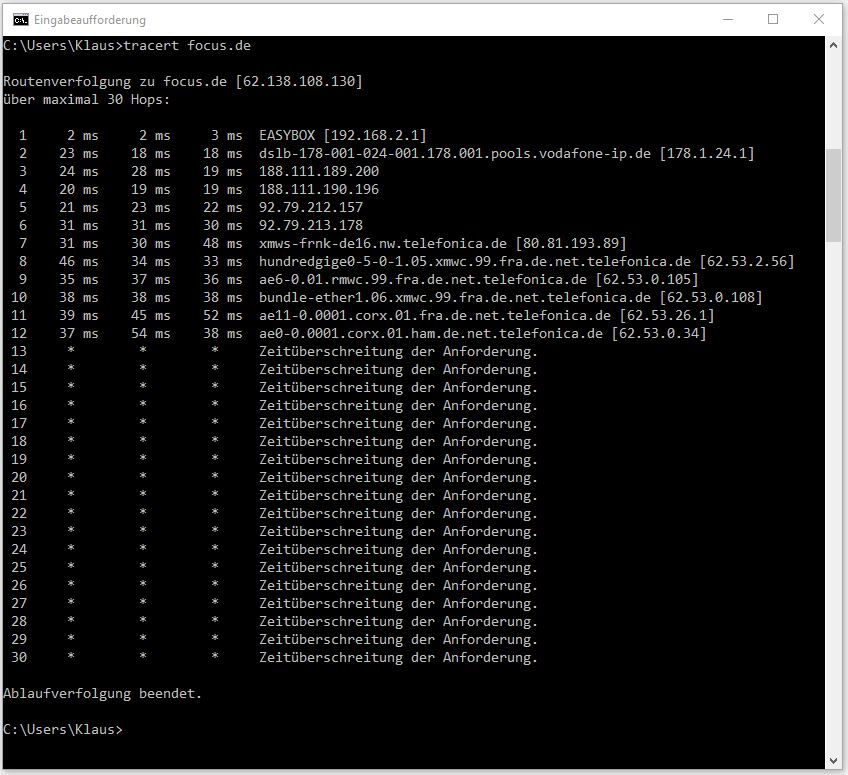Screen dimensions: 848x775
Task: Click IP address 92.79.212.157
Action: [311, 207]
